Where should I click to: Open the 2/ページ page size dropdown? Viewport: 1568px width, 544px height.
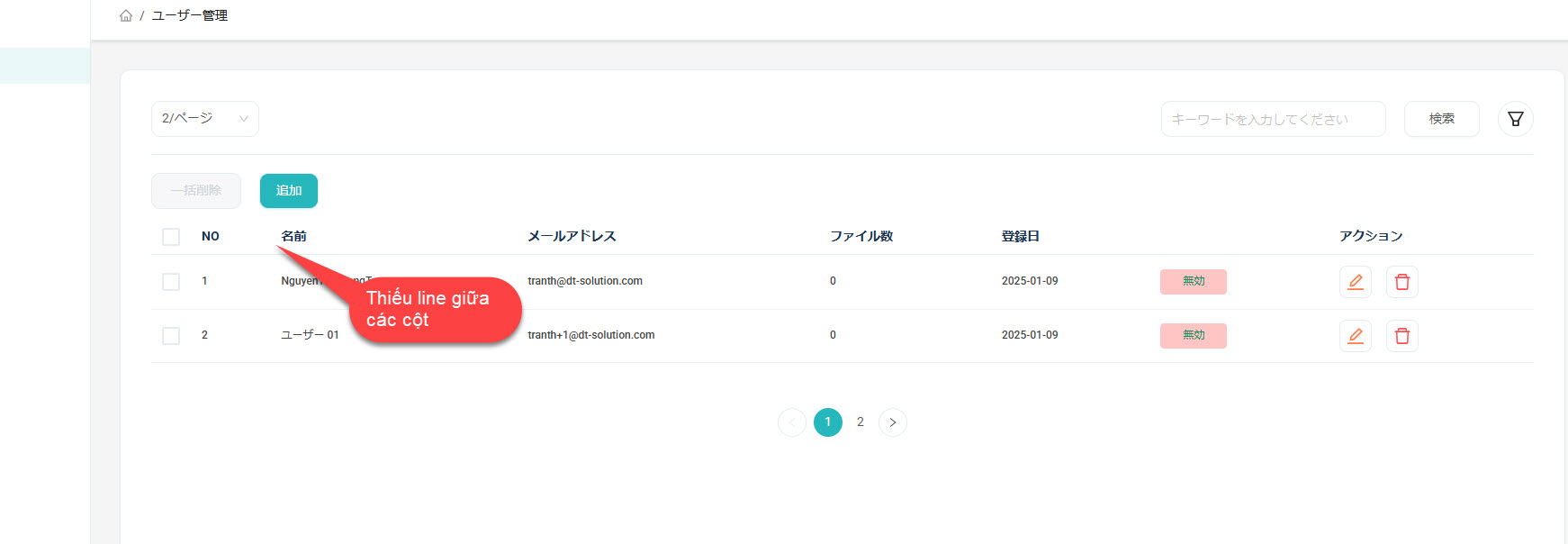point(204,119)
